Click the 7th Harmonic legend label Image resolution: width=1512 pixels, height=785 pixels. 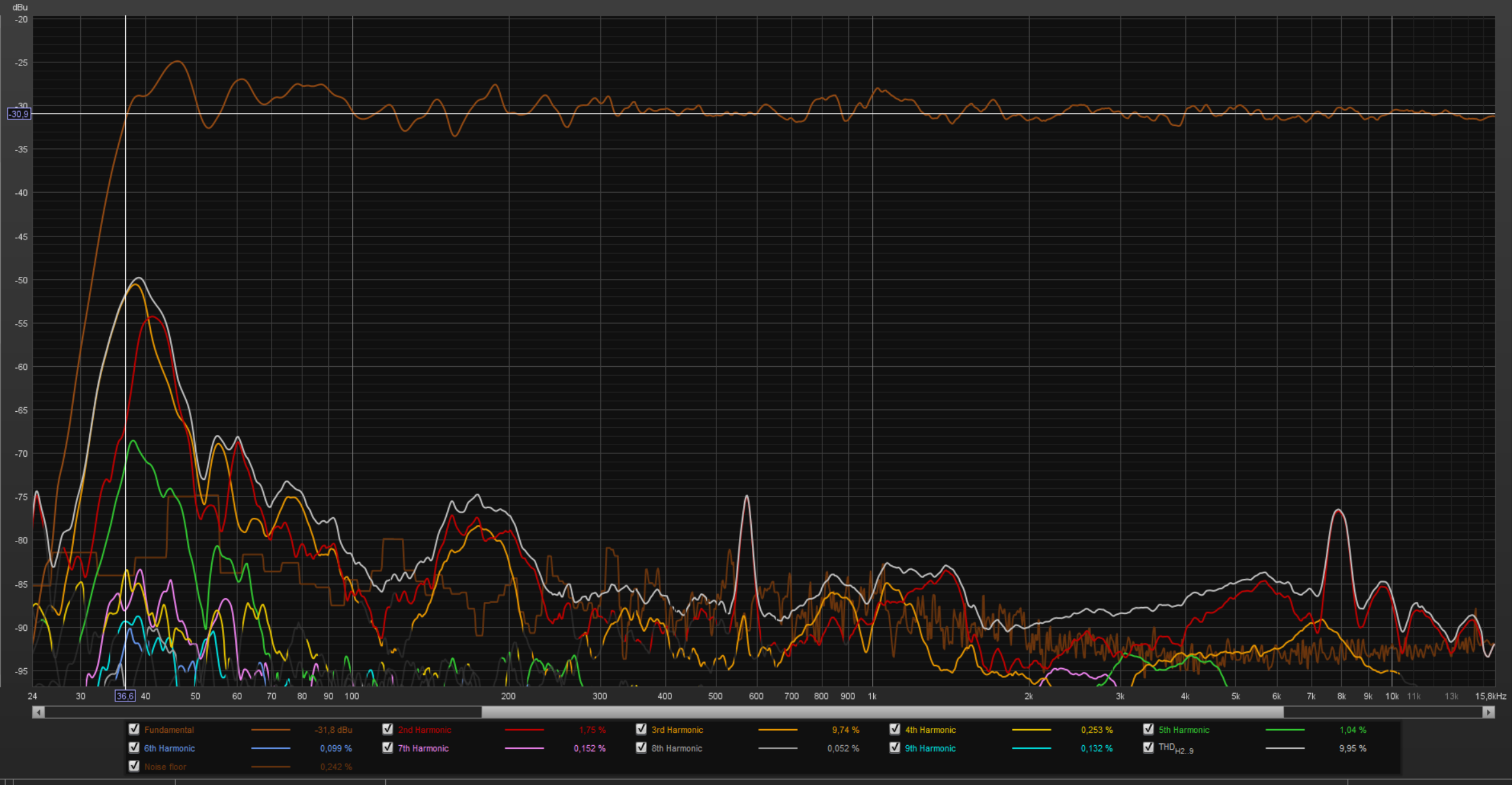pos(423,749)
